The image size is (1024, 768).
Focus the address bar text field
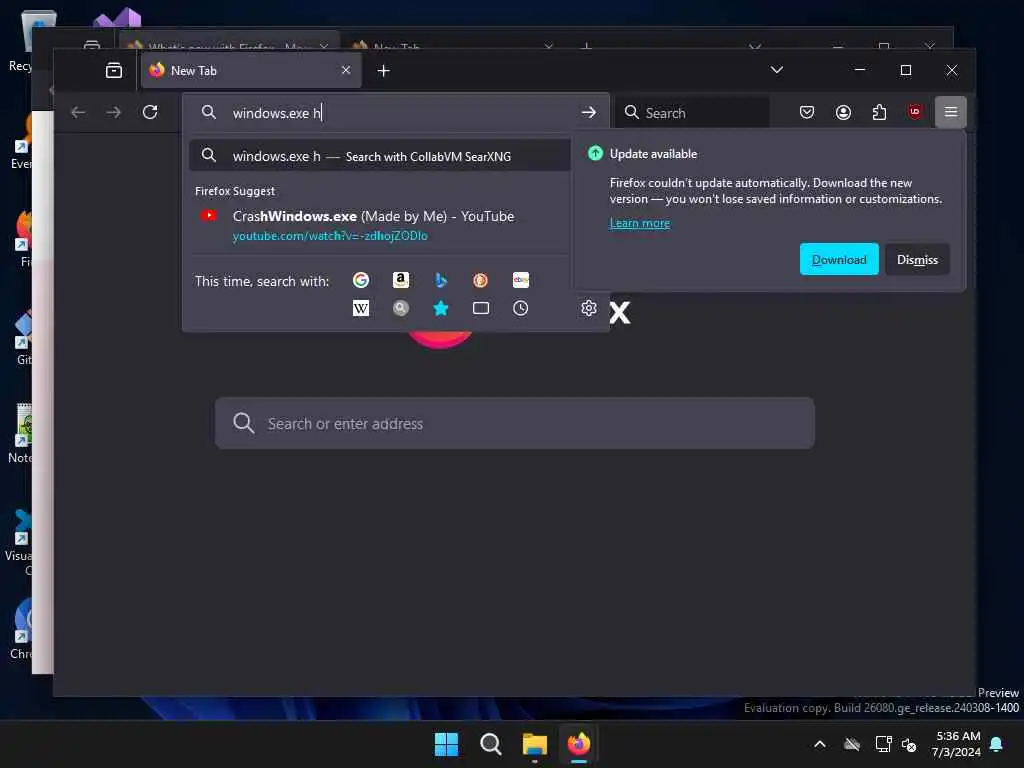coord(398,112)
